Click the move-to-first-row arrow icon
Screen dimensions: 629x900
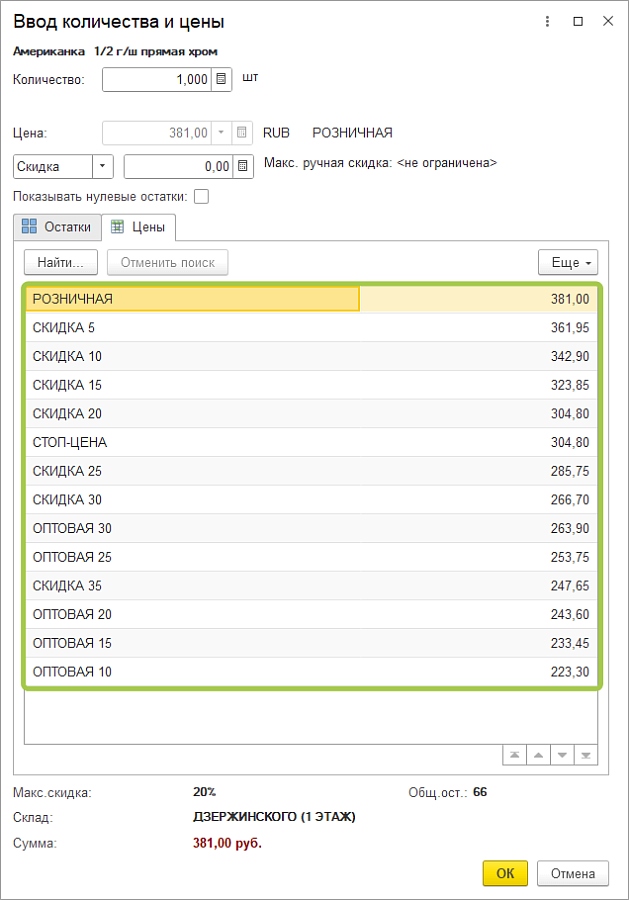click(x=512, y=755)
